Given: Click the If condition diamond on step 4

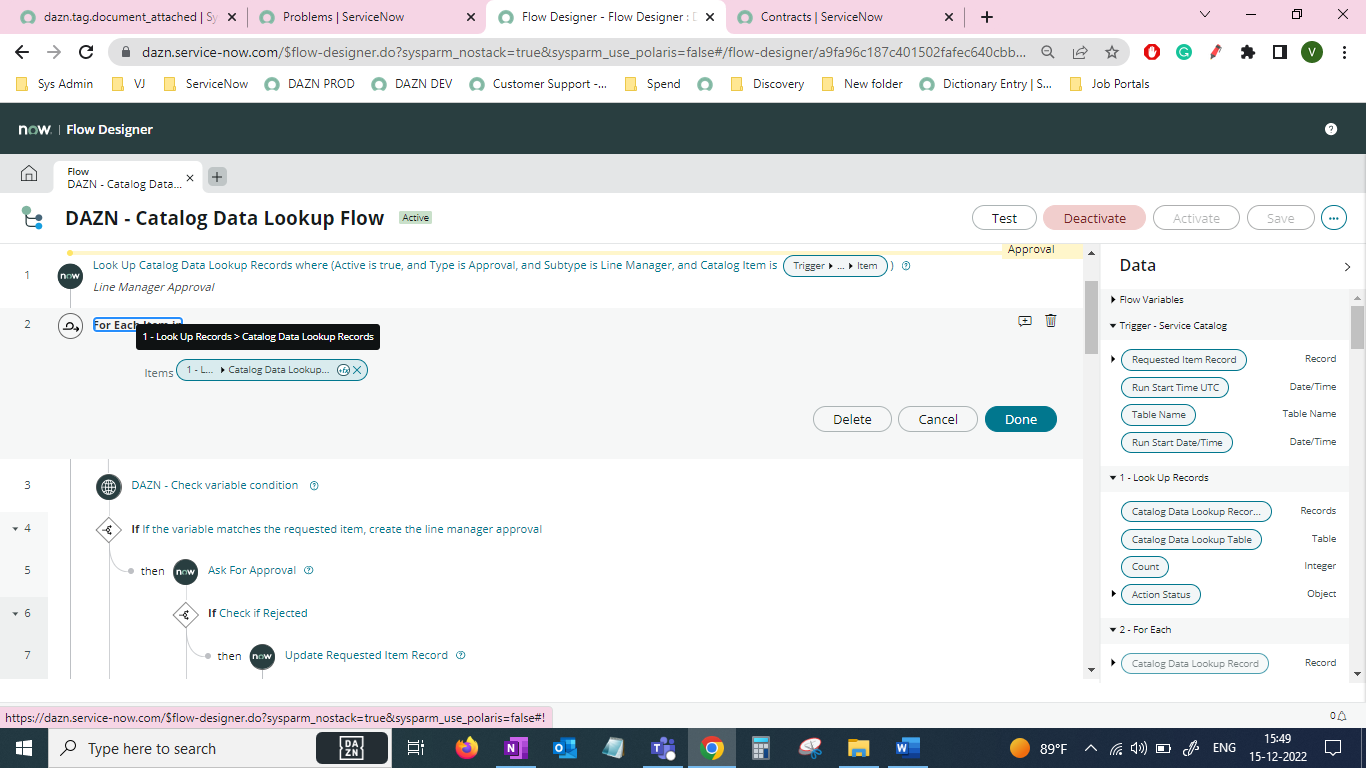Looking at the screenshot, I should [x=109, y=530].
